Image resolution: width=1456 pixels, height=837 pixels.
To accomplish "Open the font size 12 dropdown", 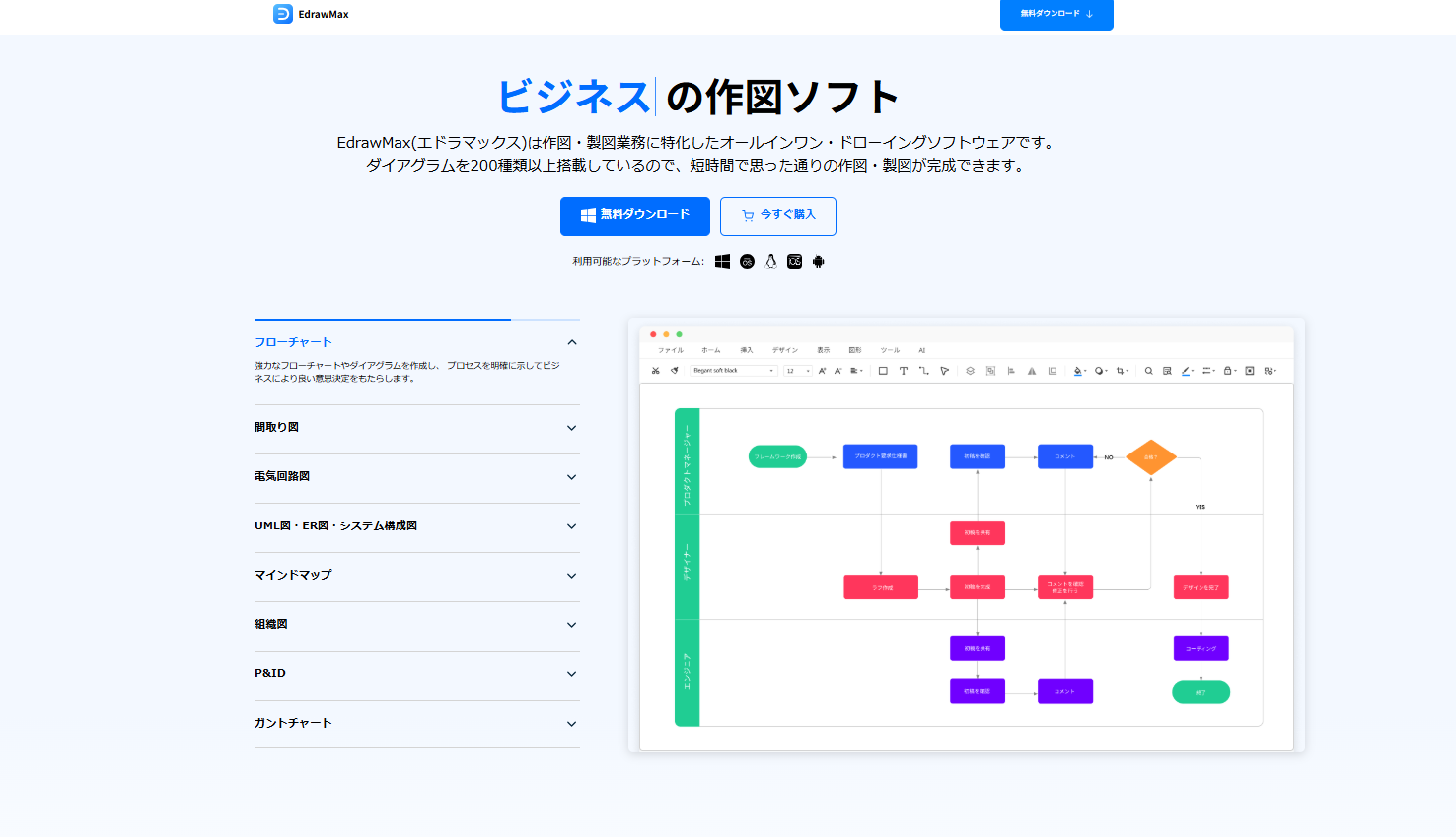I will pyautogui.click(x=798, y=371).
